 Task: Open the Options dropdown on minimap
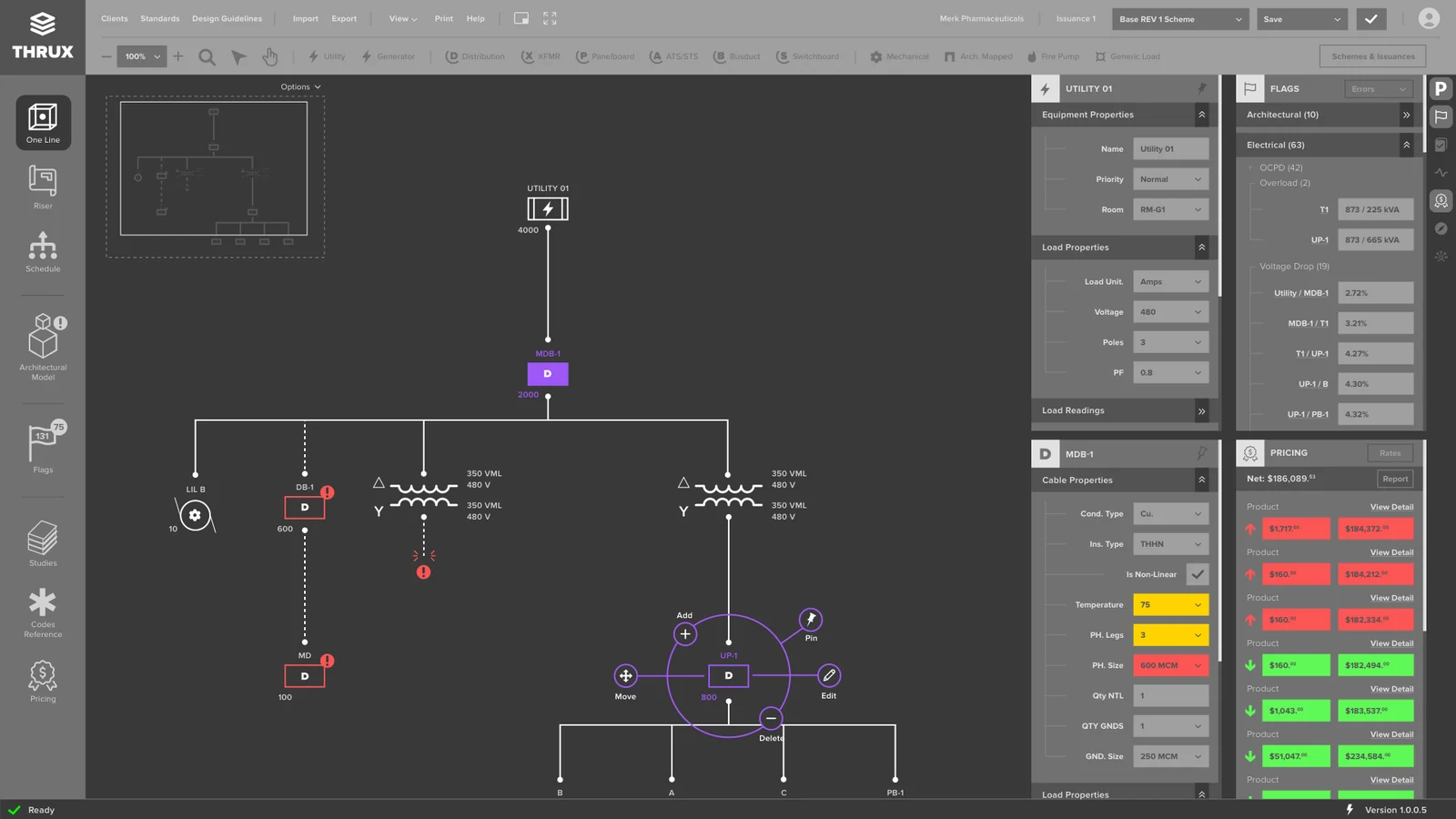click(300, 87)
